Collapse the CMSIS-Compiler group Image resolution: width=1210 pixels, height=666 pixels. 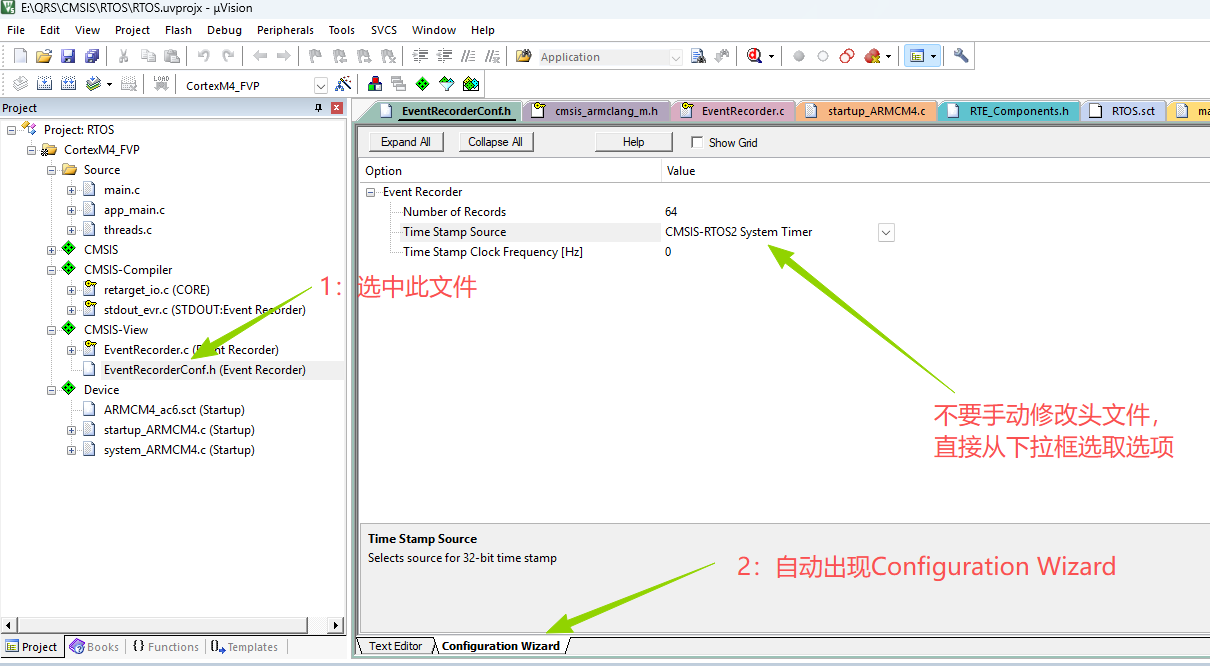point(52,270)
